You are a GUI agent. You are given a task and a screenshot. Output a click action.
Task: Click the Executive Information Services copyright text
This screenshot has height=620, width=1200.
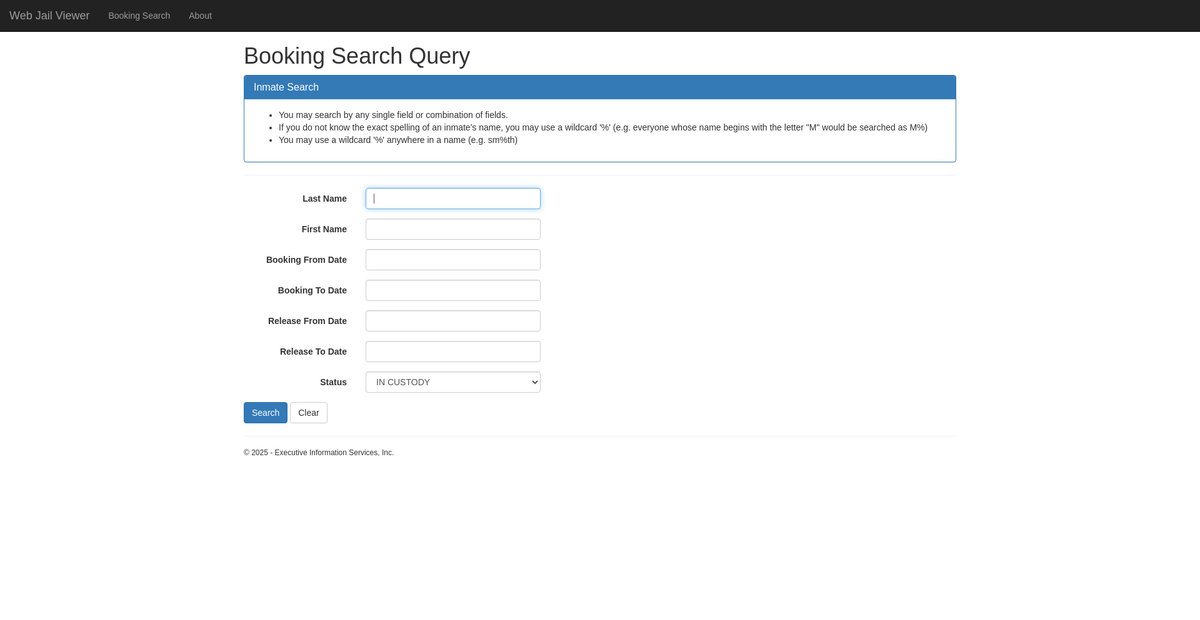[x=319, y=453]
